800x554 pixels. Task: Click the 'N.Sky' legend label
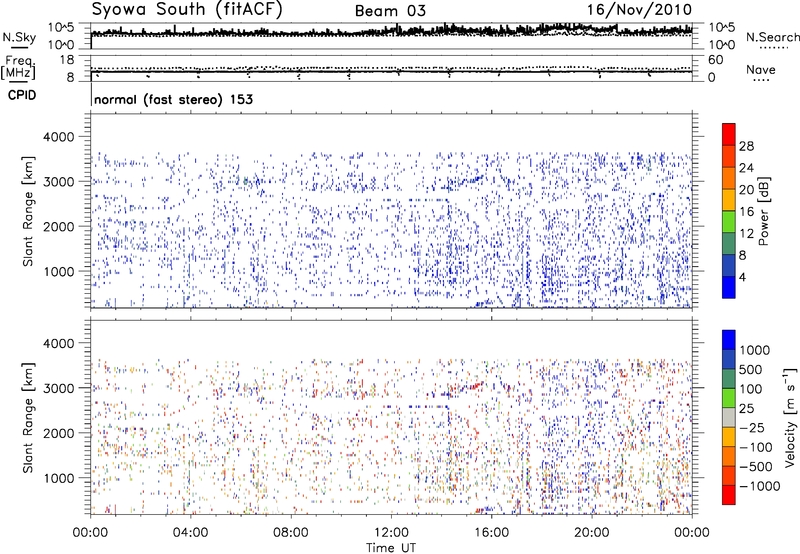coord(19,37)
